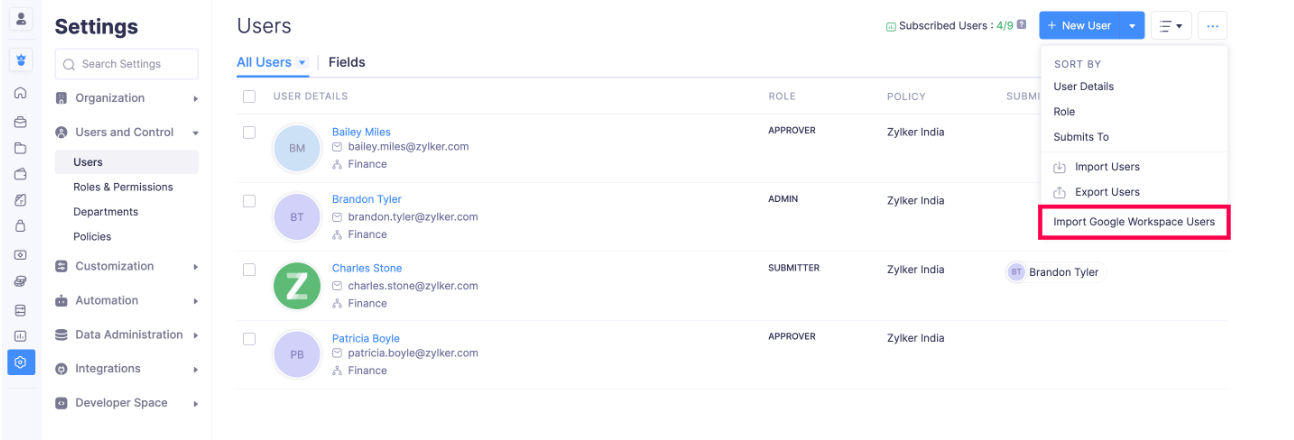Click the active Settings gear icon
This screenshot has width=1294, height=440.
[20, 362]
